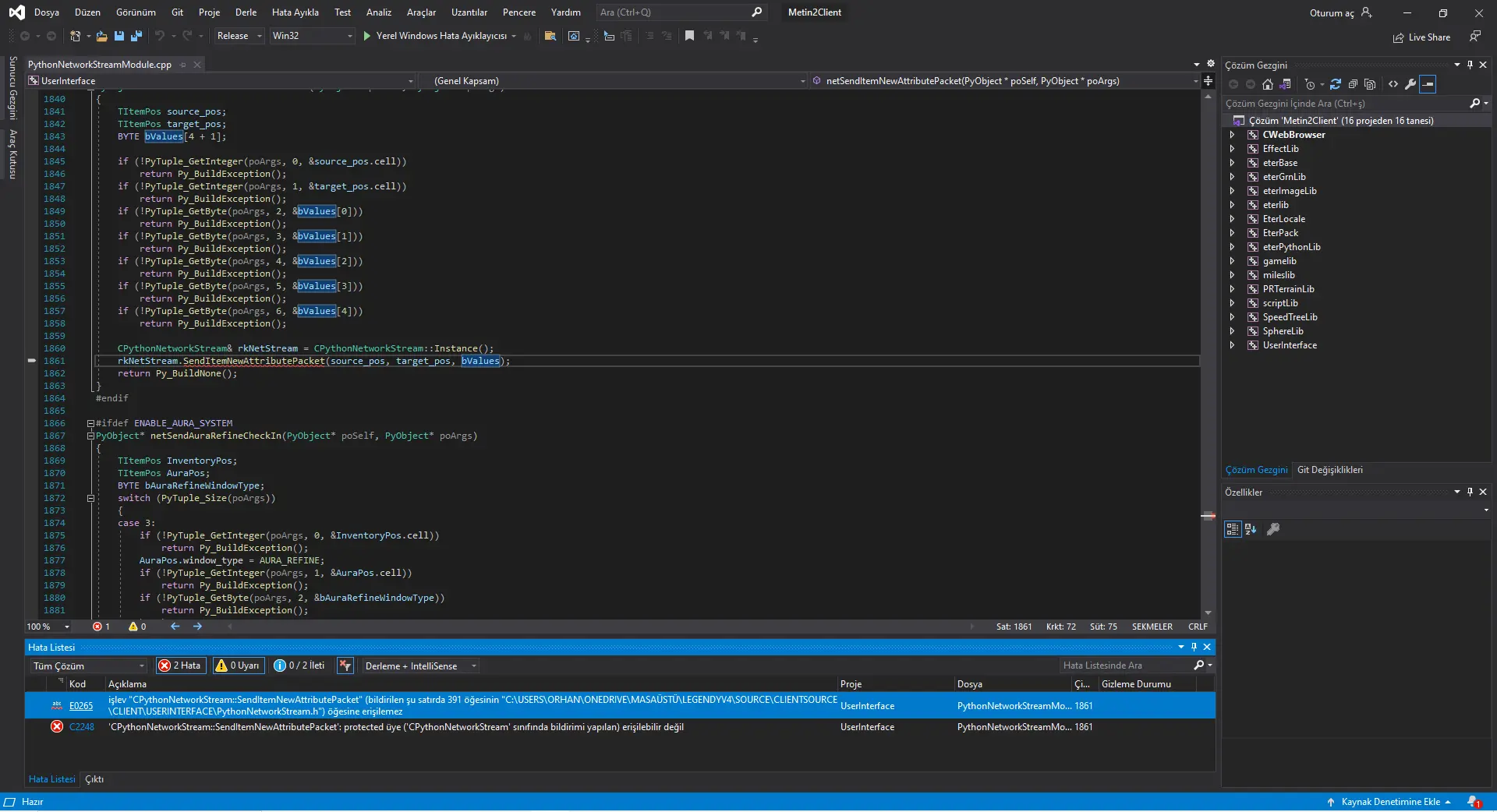The image size is (1497, 812).
Task: Click the Live Share icon
Action: [x=1399, y=37]
